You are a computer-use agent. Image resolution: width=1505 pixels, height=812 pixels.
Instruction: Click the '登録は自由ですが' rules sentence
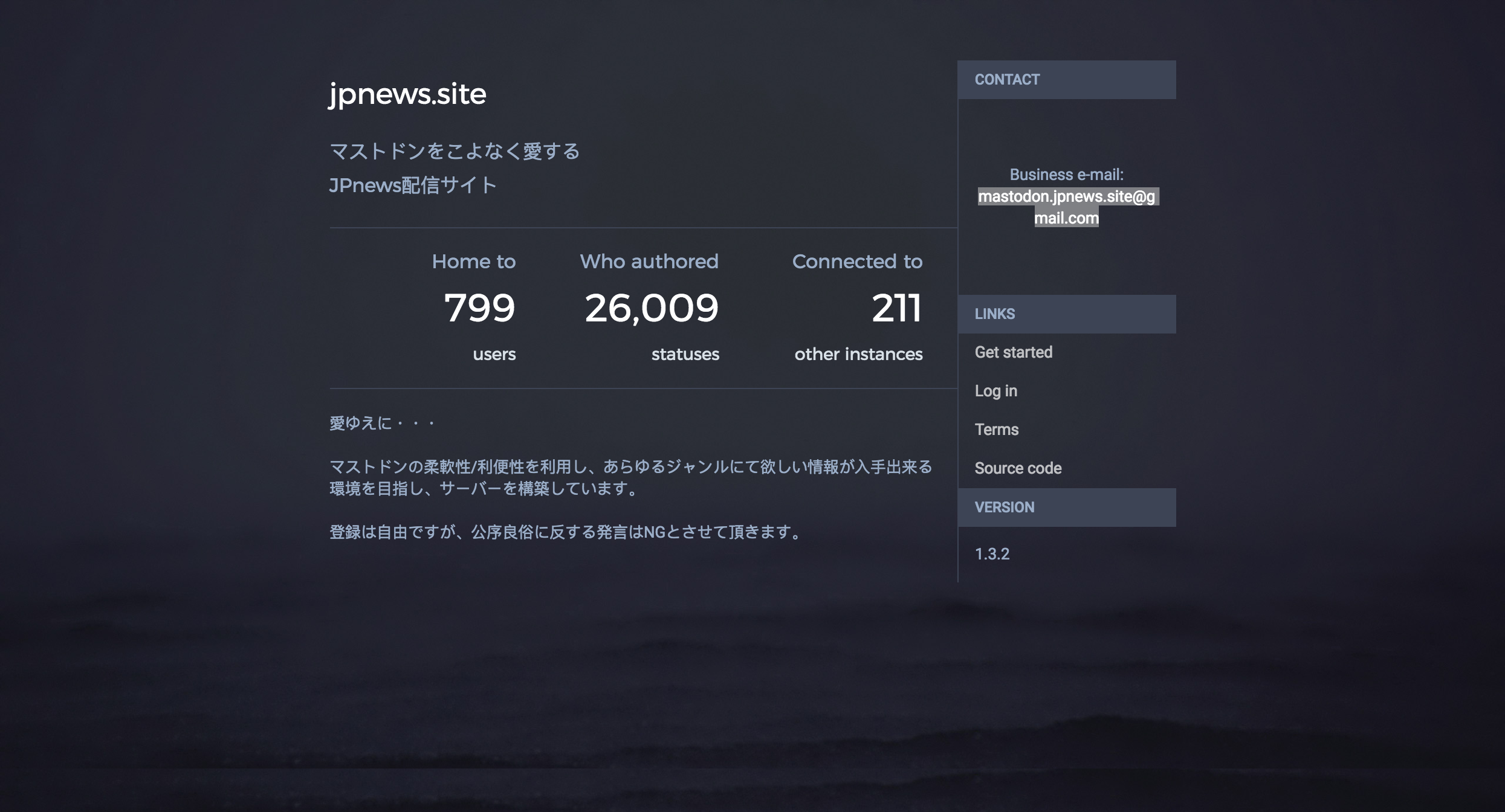click(566, 532)
